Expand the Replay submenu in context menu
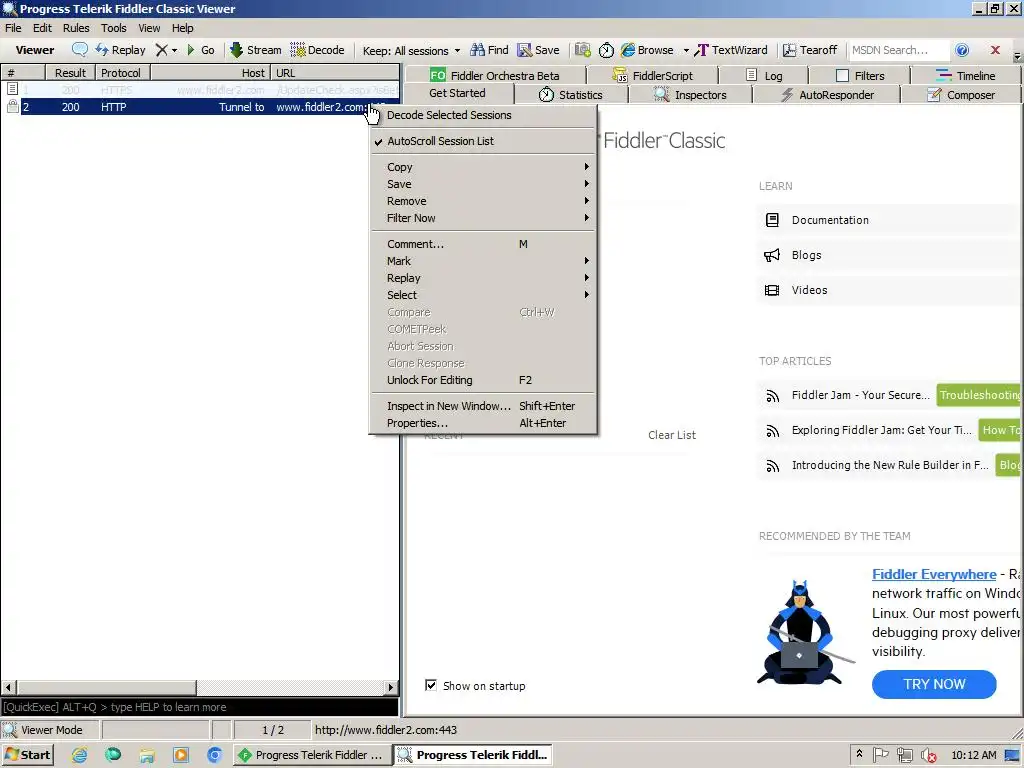 pos(483,278)
